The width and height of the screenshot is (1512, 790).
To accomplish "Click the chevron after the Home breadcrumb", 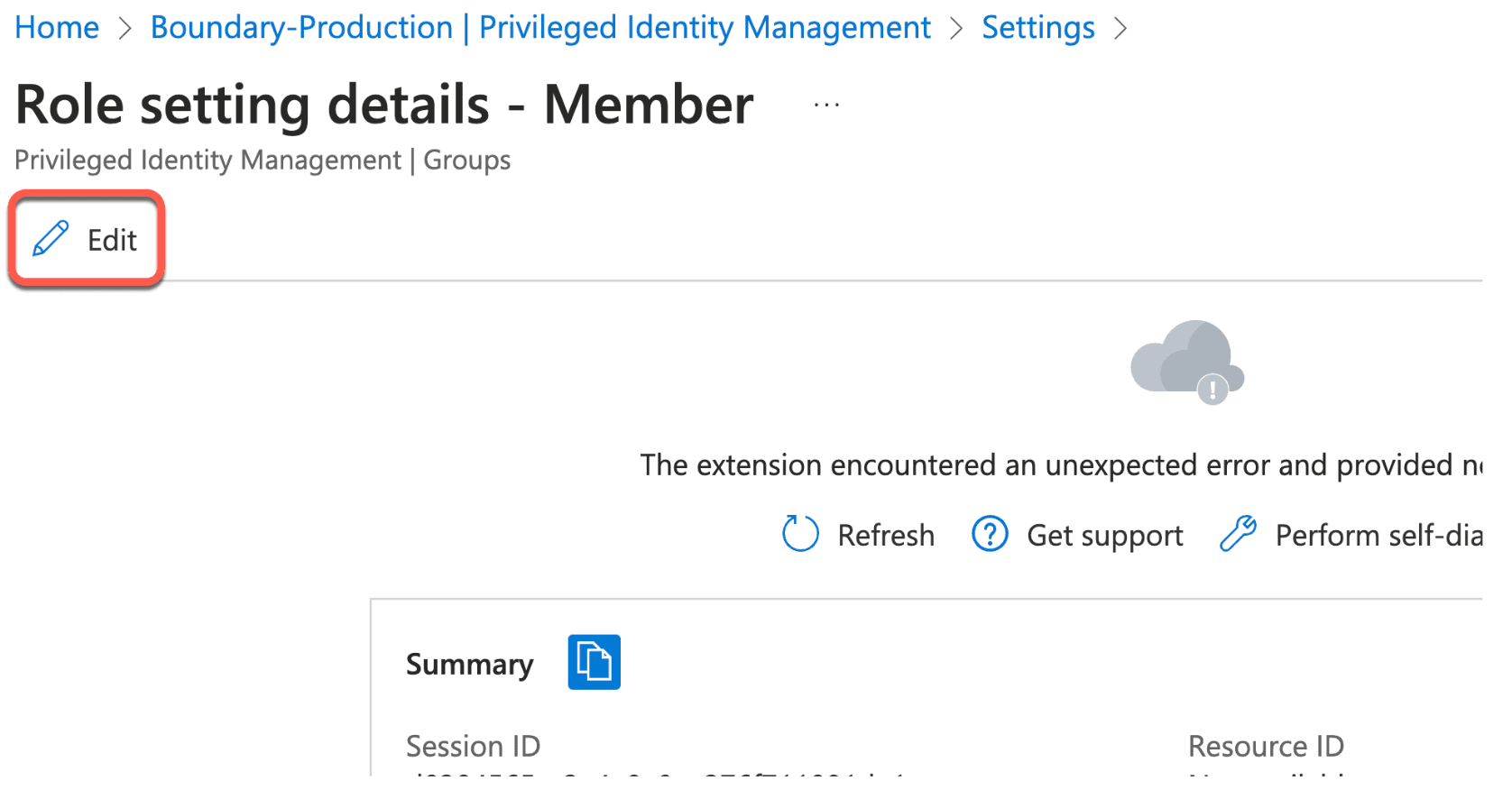I will coord(125,28).
